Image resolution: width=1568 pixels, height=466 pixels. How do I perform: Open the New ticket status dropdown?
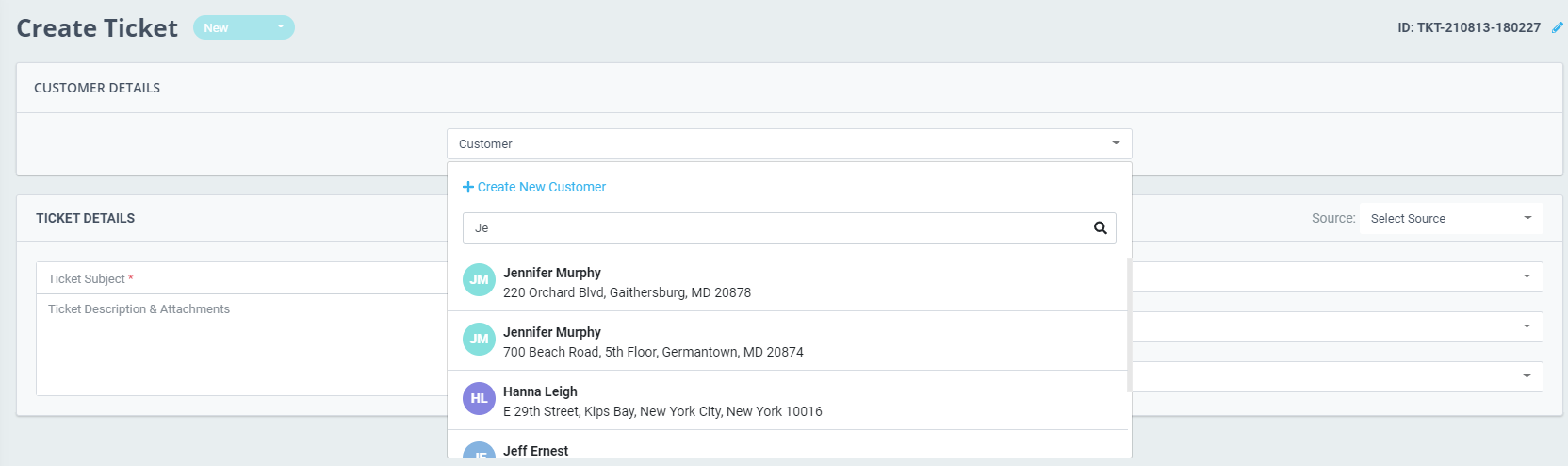(244, 27)
